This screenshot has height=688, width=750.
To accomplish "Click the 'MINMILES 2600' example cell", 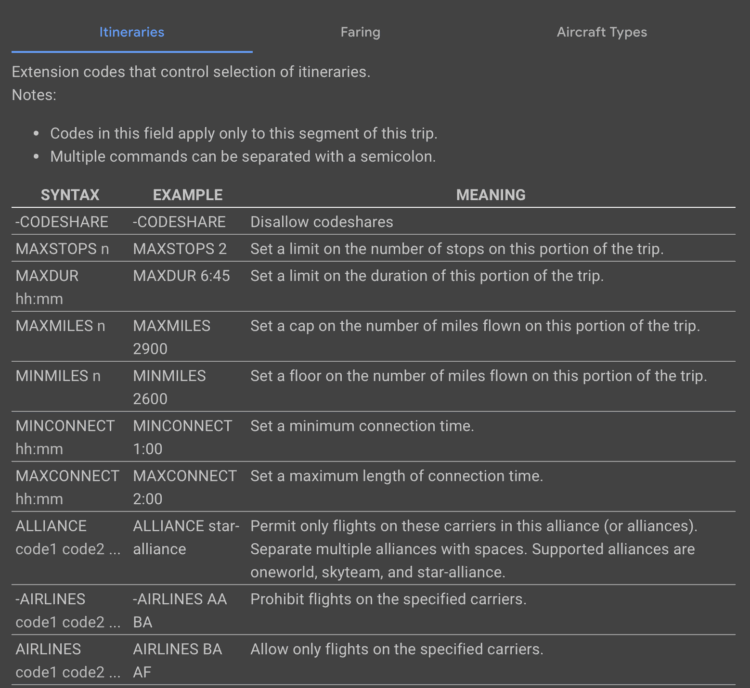I will 170,387.
